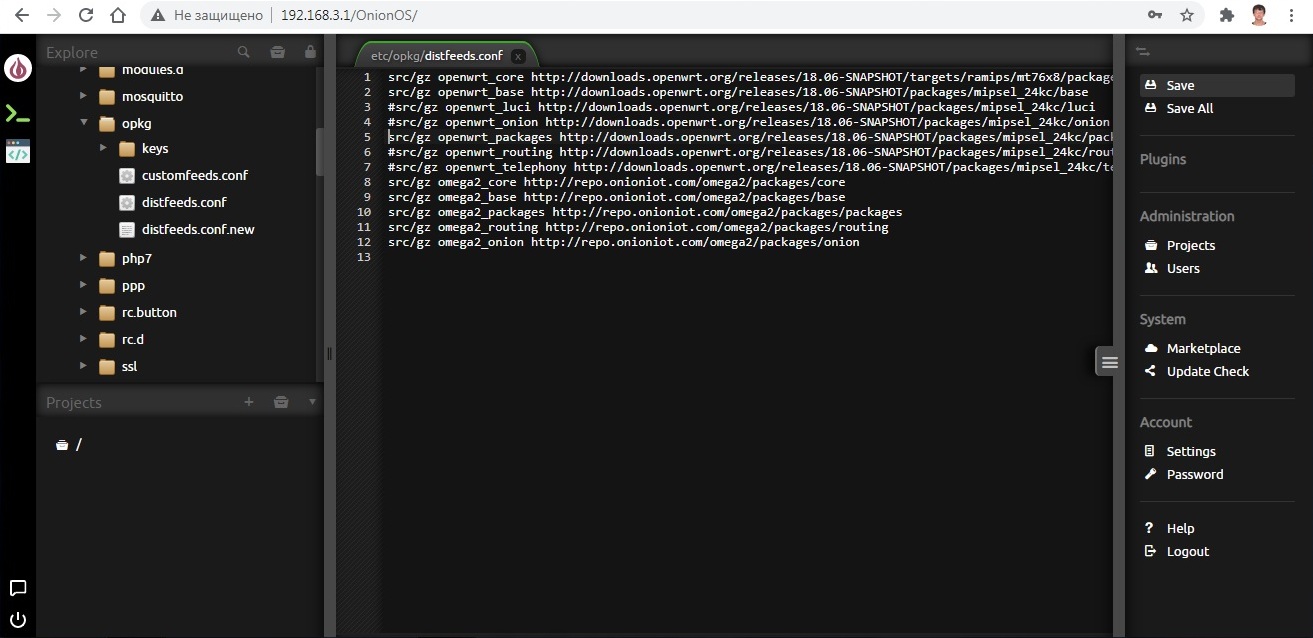Open Projects under Administration
This screenshot has width=1313, height=638.
(1190, 245)
